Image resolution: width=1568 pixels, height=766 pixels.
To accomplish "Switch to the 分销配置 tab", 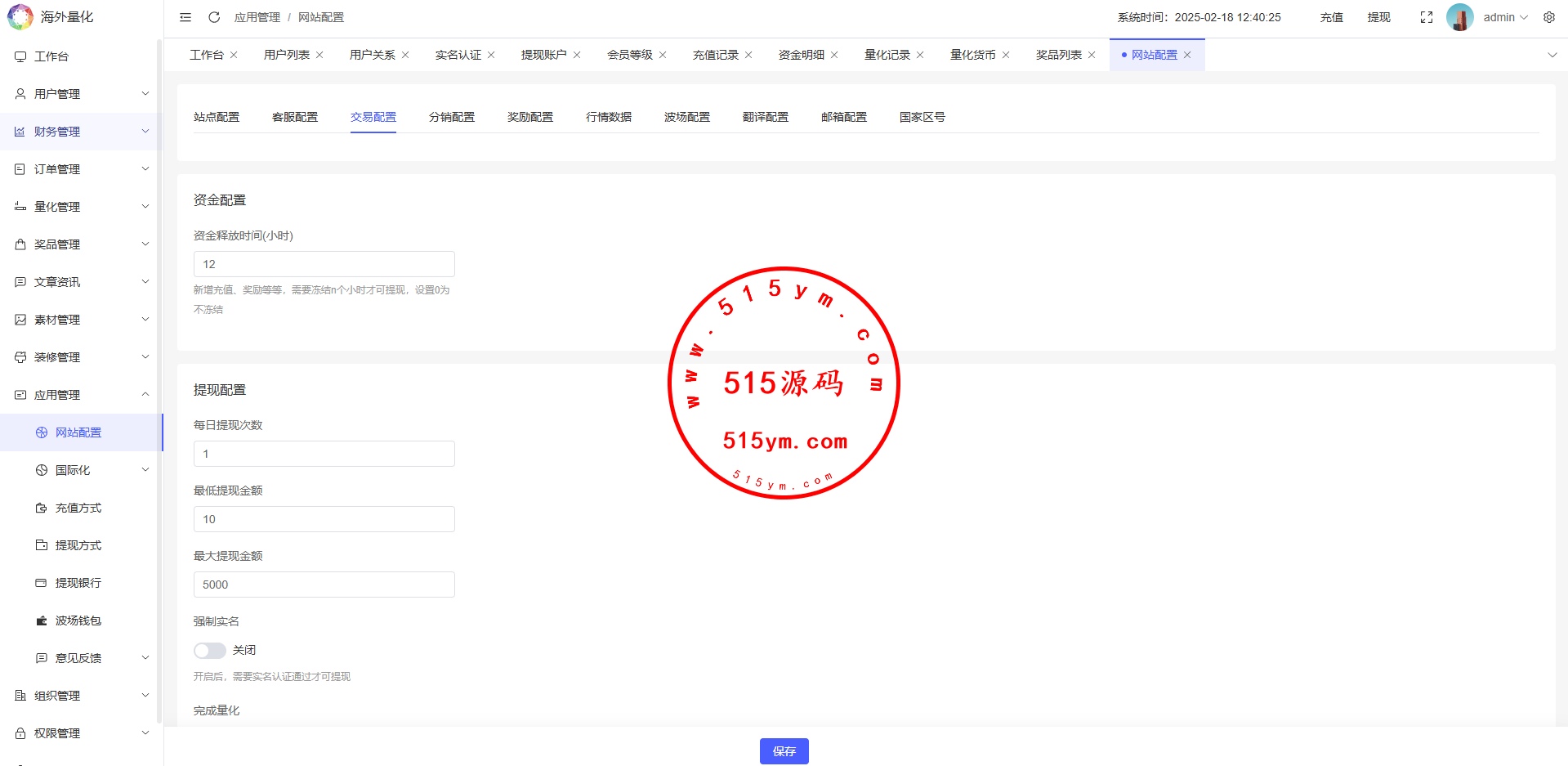I will pyautogui.click(x=452, y=117).
